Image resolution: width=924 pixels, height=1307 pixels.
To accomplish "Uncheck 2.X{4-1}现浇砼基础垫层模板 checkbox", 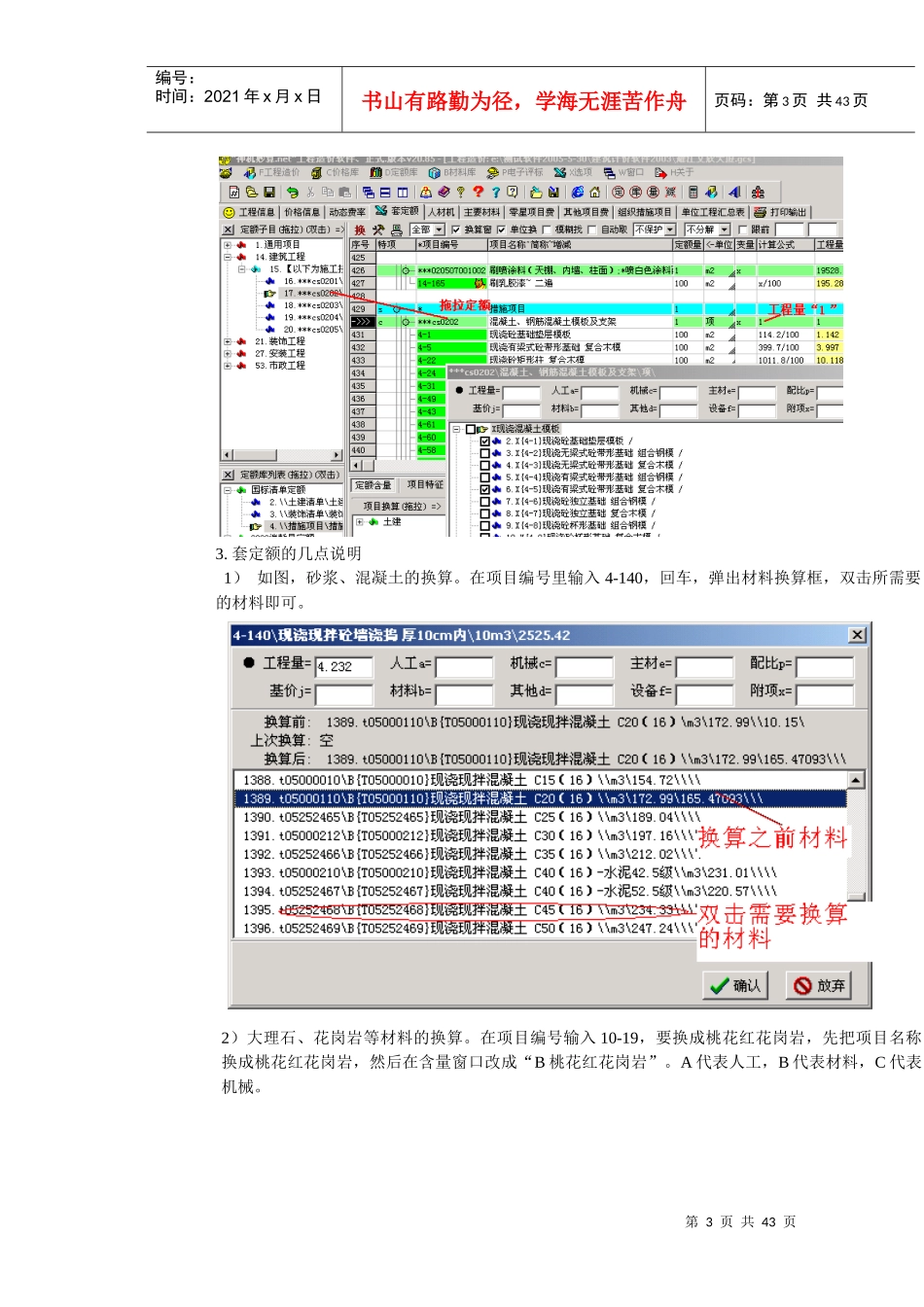I will [x=484, y=442].
